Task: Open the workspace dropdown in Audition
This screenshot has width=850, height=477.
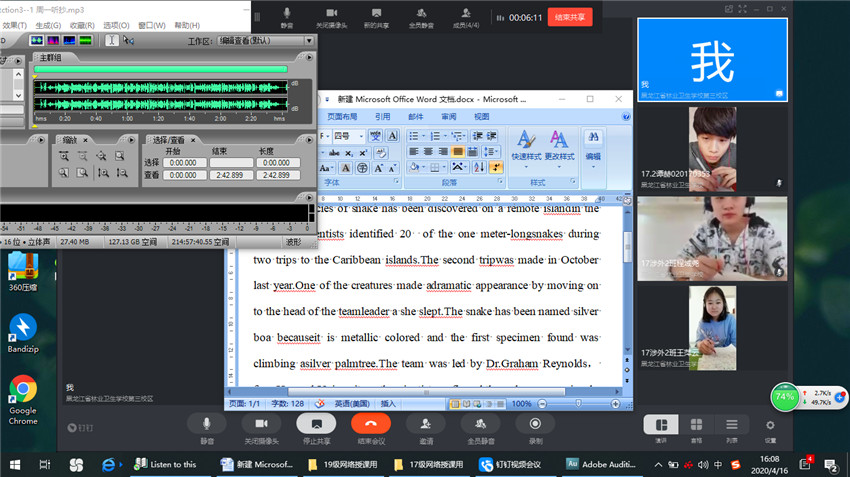Action: point(309,41)
